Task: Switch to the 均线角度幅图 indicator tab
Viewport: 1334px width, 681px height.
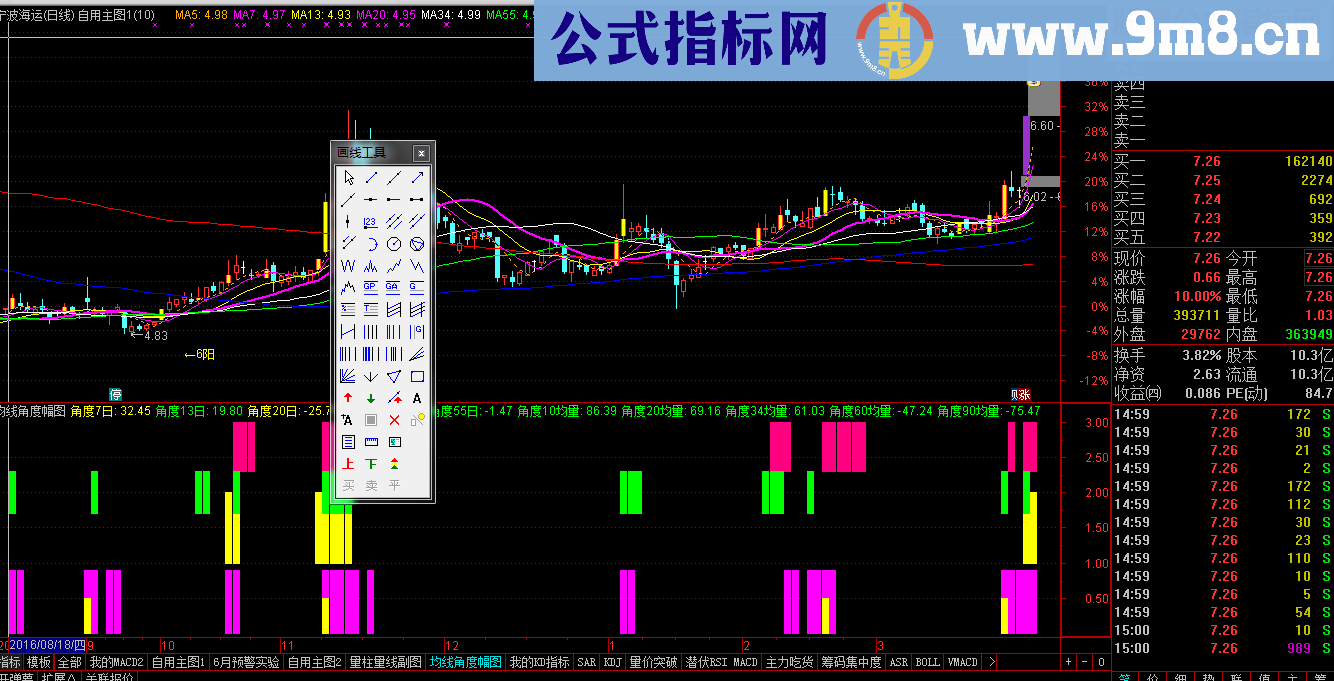Action: 465,662
